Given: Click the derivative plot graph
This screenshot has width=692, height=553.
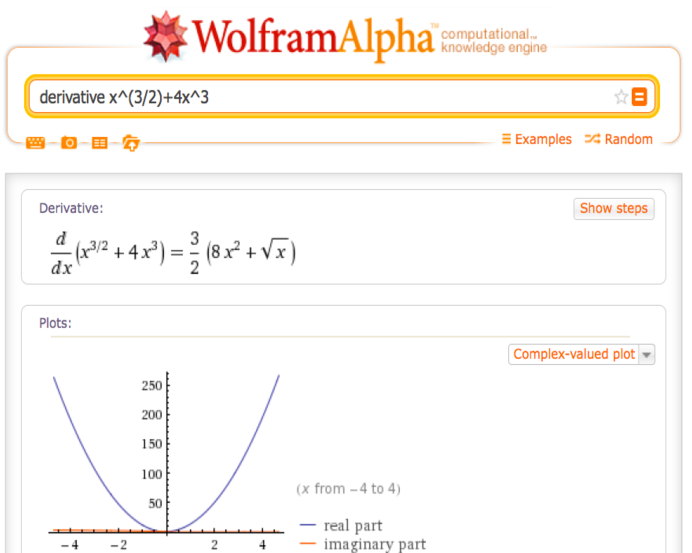Looking at the screenshot, I should pos(166,461).
